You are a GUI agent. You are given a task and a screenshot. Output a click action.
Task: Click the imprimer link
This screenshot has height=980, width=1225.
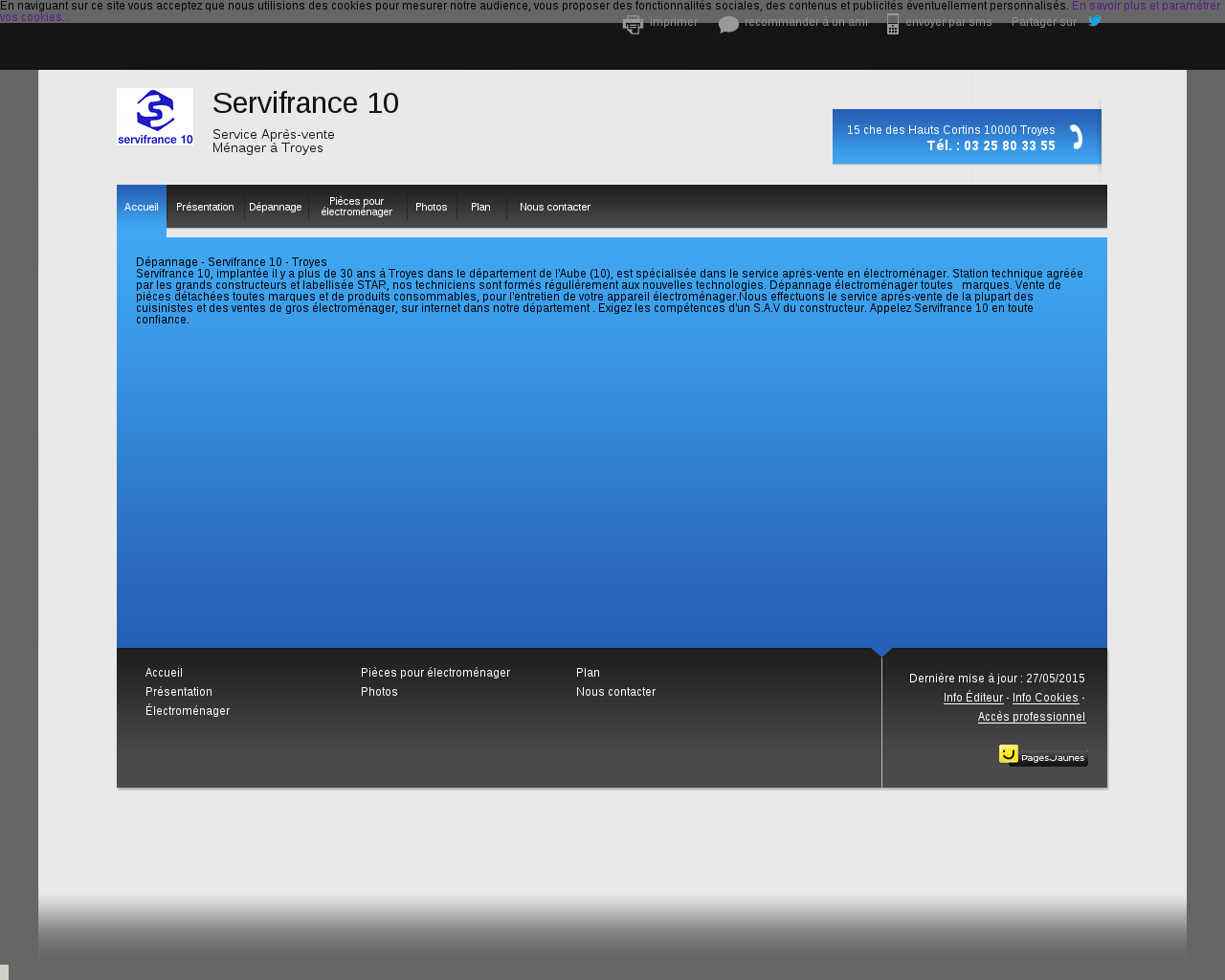tap(674, 22)
